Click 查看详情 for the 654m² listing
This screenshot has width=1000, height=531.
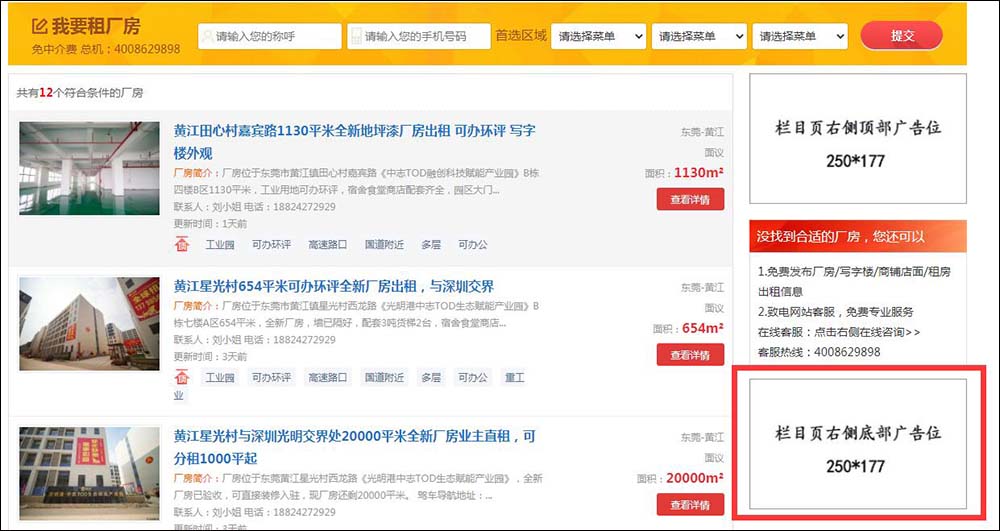pyautogui.click(x=690, y=354)
